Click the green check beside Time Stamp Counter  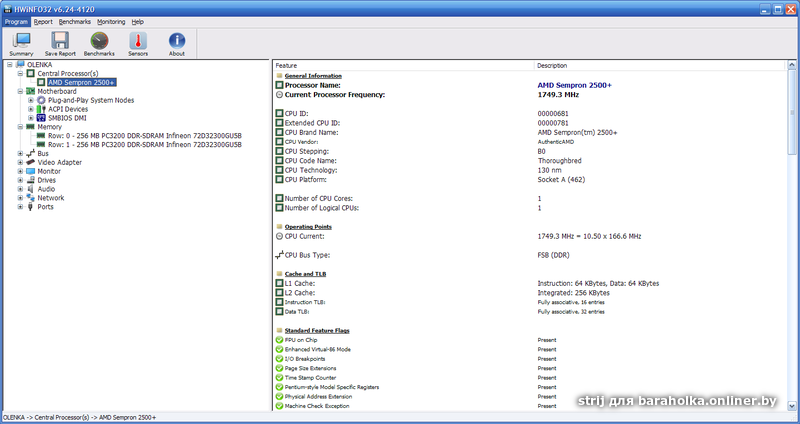click(279, 378)
